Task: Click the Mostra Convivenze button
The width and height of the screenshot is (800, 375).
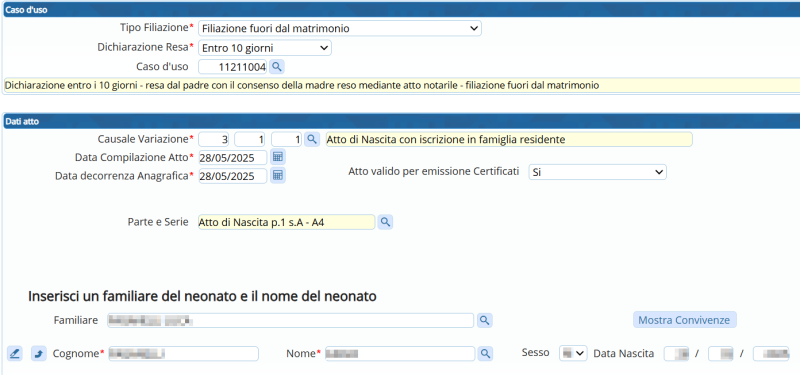Action: (x=685, y=320)
